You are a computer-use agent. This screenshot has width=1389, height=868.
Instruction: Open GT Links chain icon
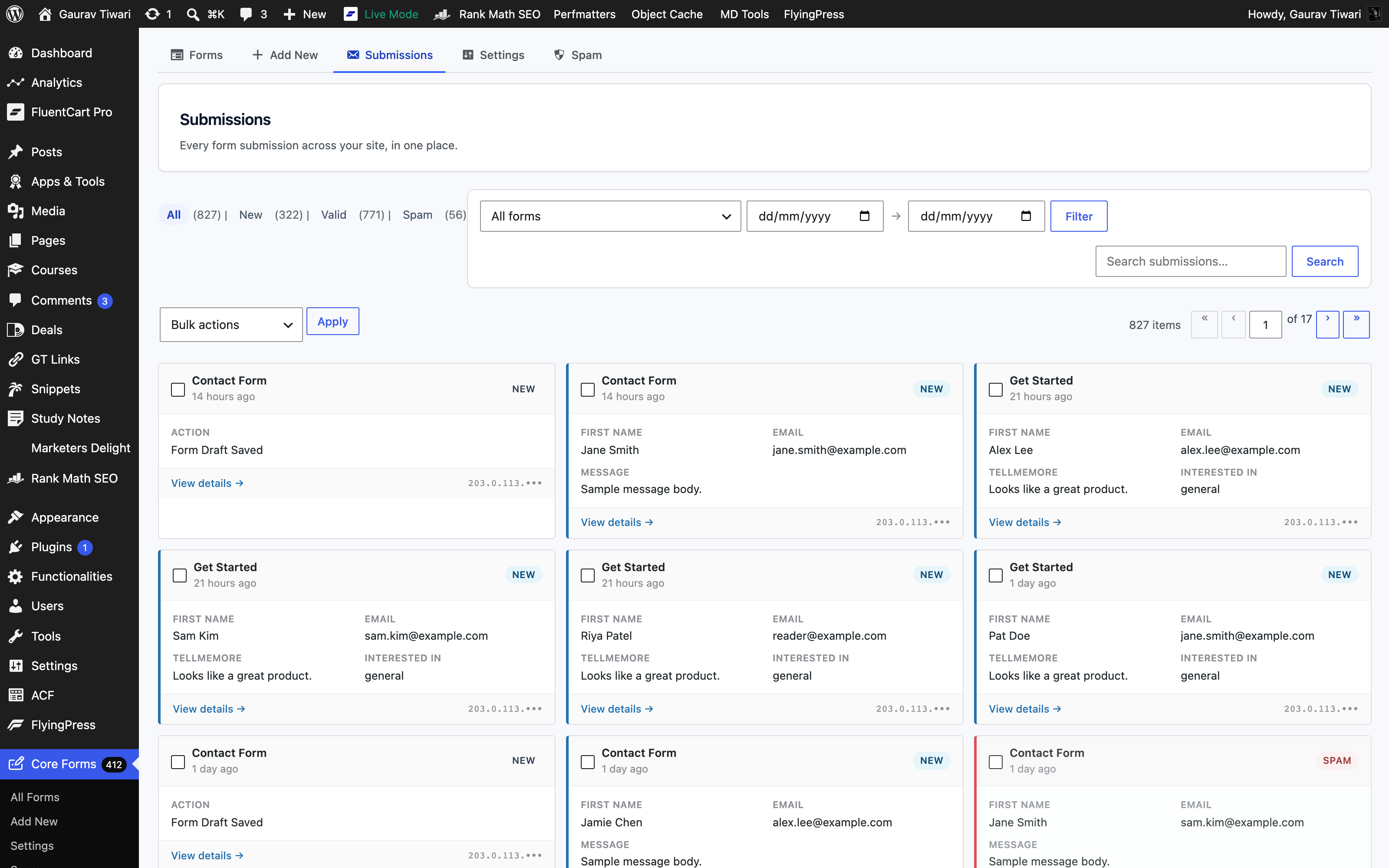tap(16, 359)
